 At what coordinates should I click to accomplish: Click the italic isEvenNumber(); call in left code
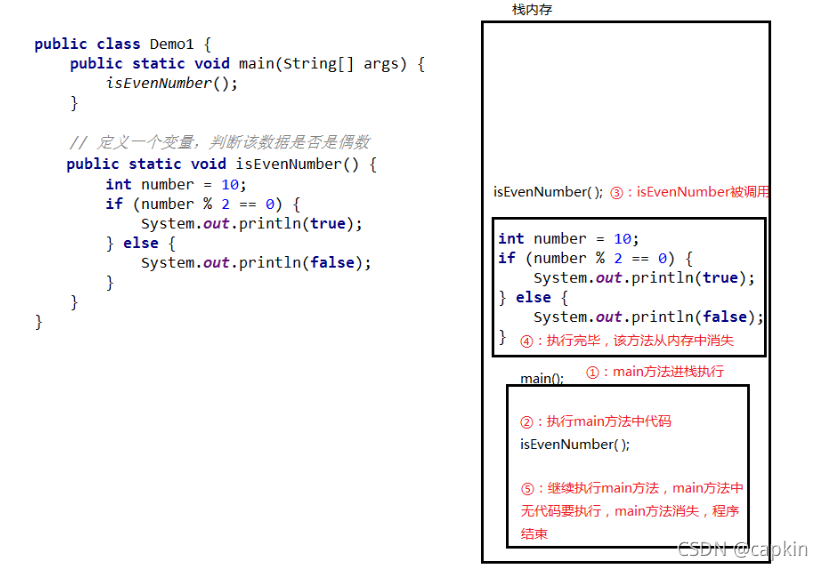(x=172, y=83)
